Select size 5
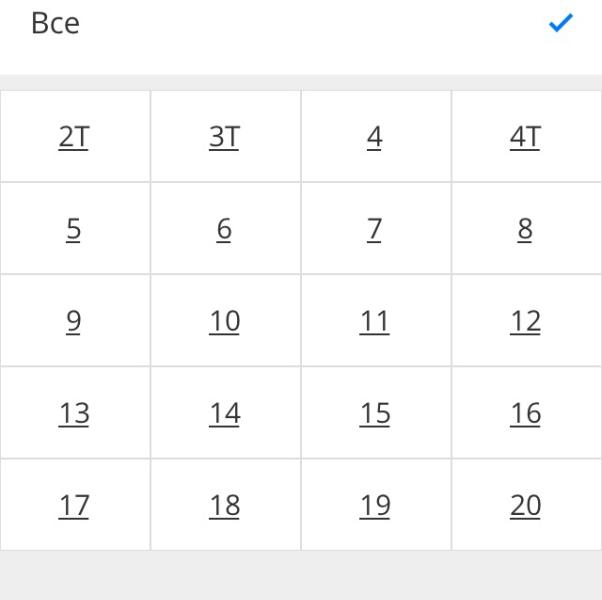The image size is (602, 600). 74,230
